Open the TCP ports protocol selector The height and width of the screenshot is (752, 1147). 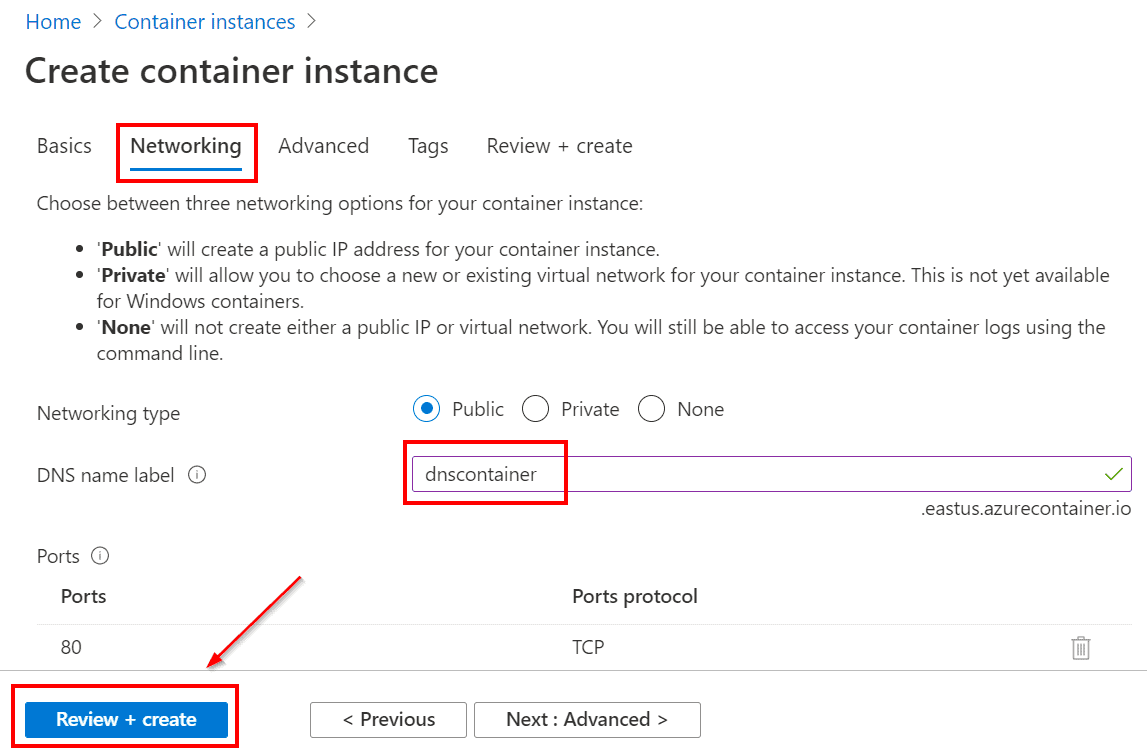click(x=588, y=648)
